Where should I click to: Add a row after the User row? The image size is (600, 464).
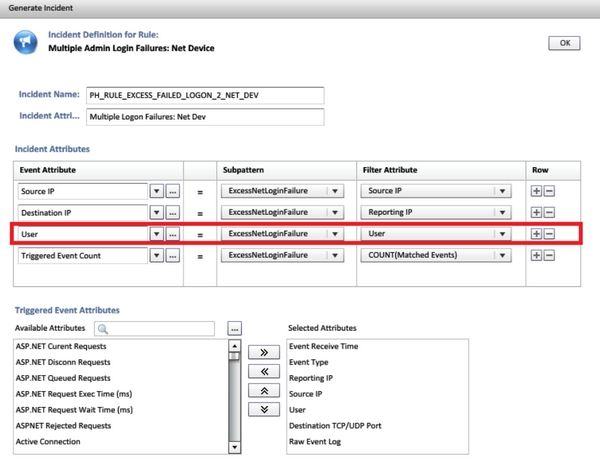point(537,234)
